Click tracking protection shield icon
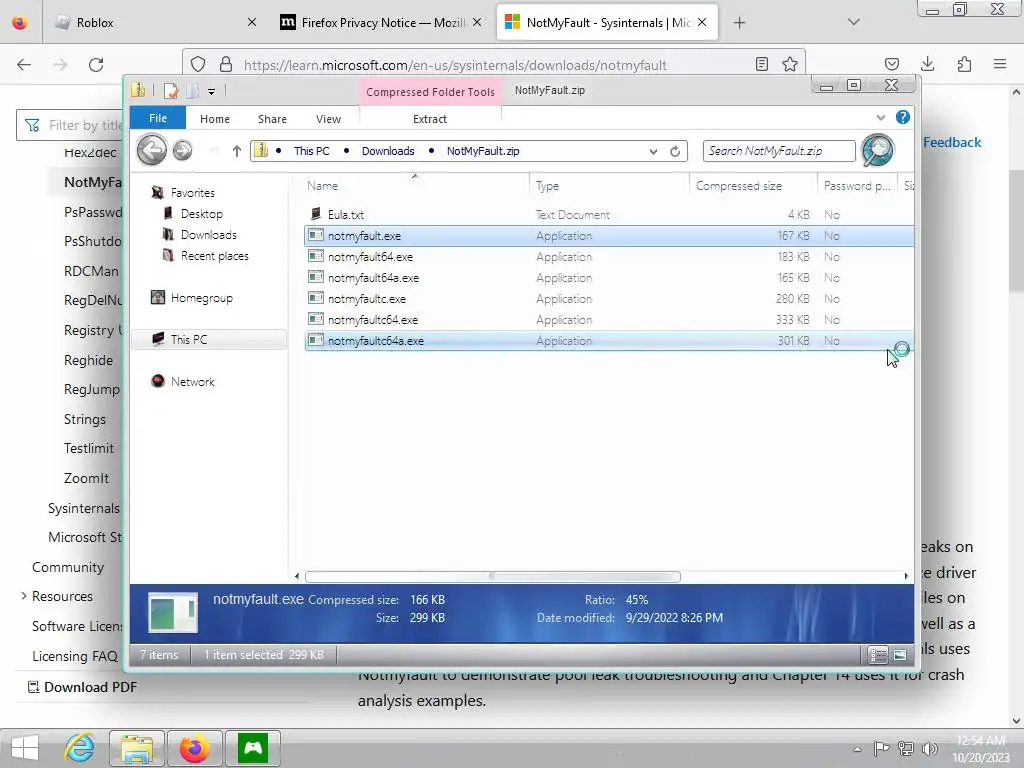Viewport: 1024px width, 768px height. (198, 64)
